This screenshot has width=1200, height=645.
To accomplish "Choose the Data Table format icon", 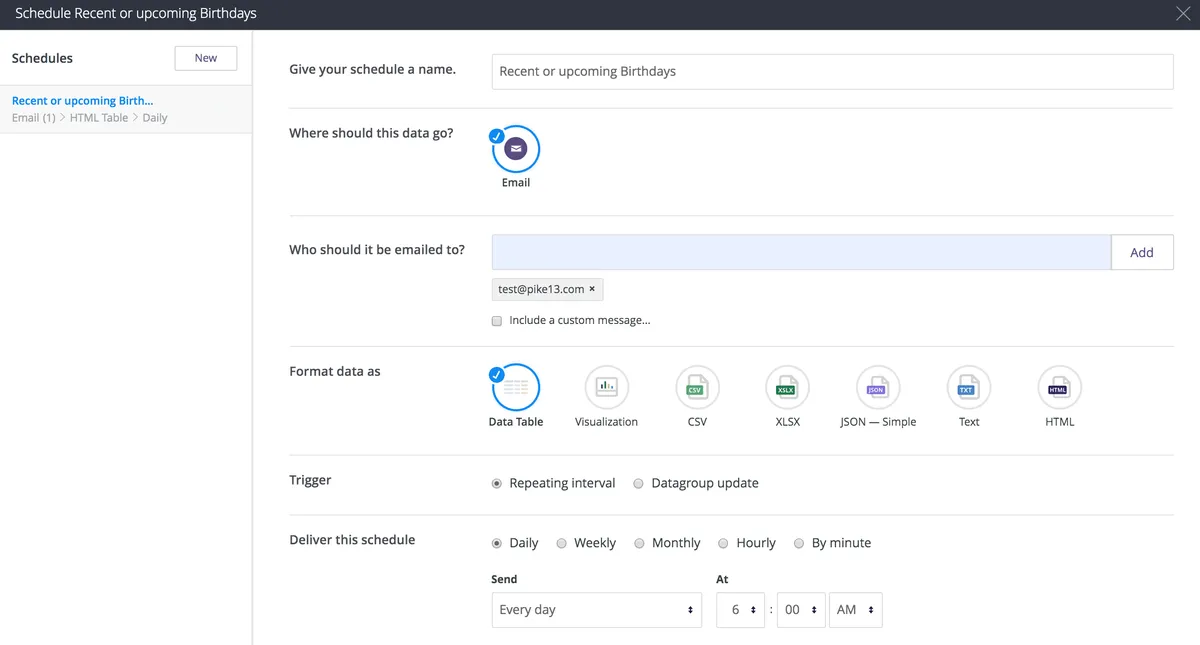I will [516, 388].
